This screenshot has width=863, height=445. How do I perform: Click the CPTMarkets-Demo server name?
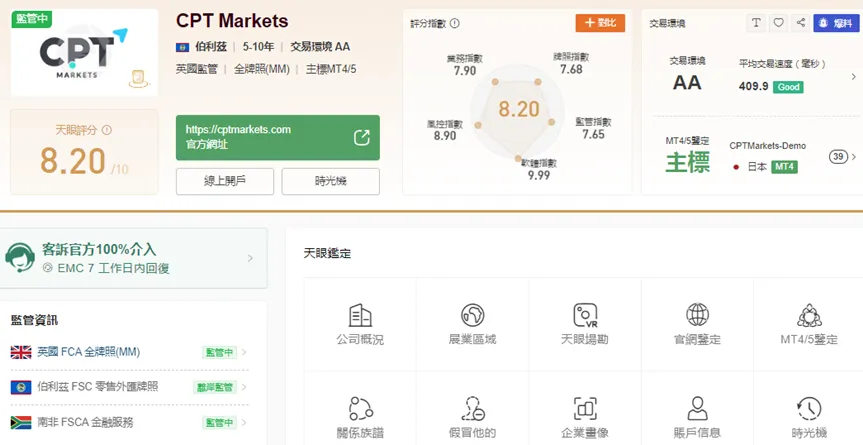click(x=767, y=146)
